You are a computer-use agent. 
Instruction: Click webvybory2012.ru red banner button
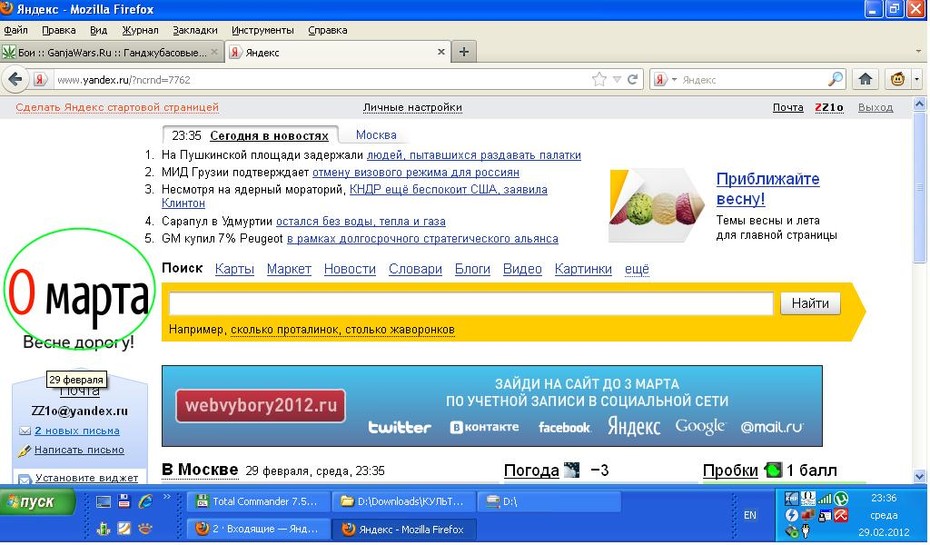260,406
